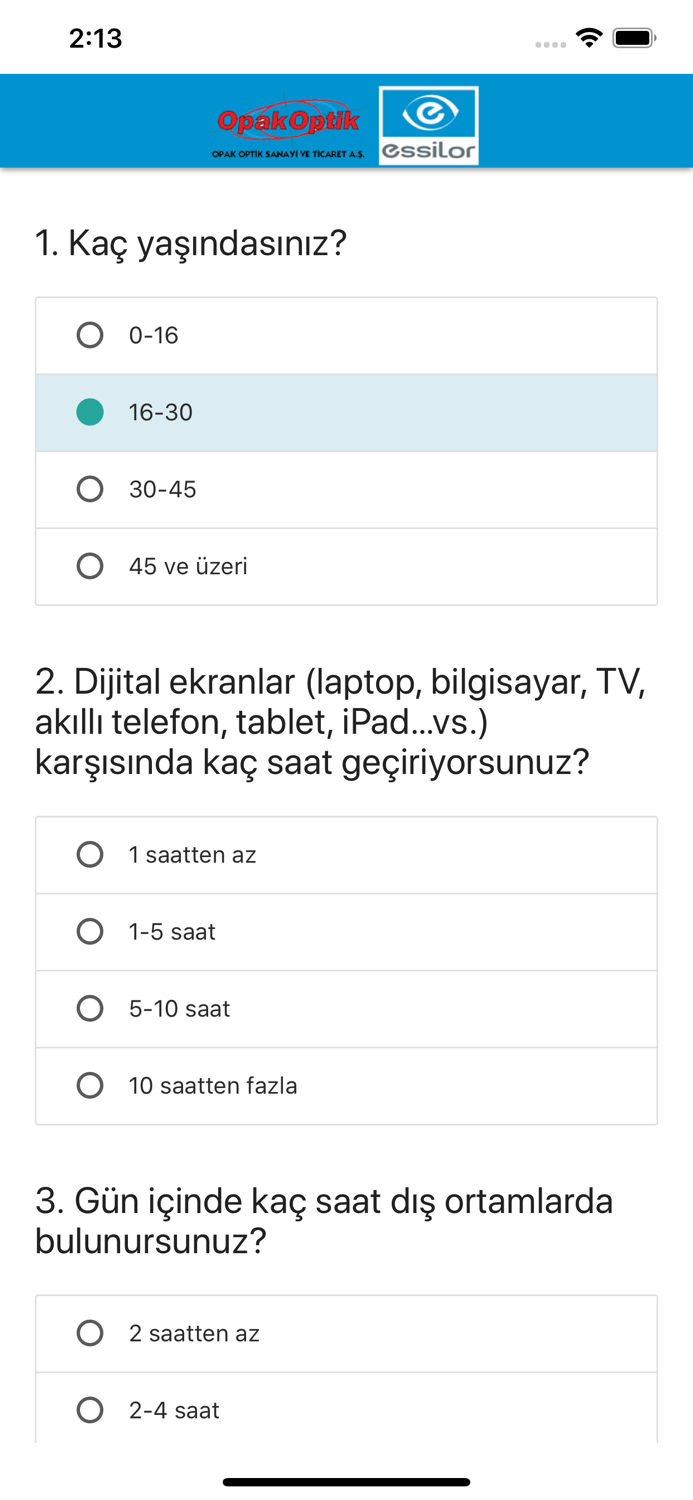Viewport: 693px width, 1500px height.
Task: Tap the home indicator bar
Action: (x=346, y=1482)
